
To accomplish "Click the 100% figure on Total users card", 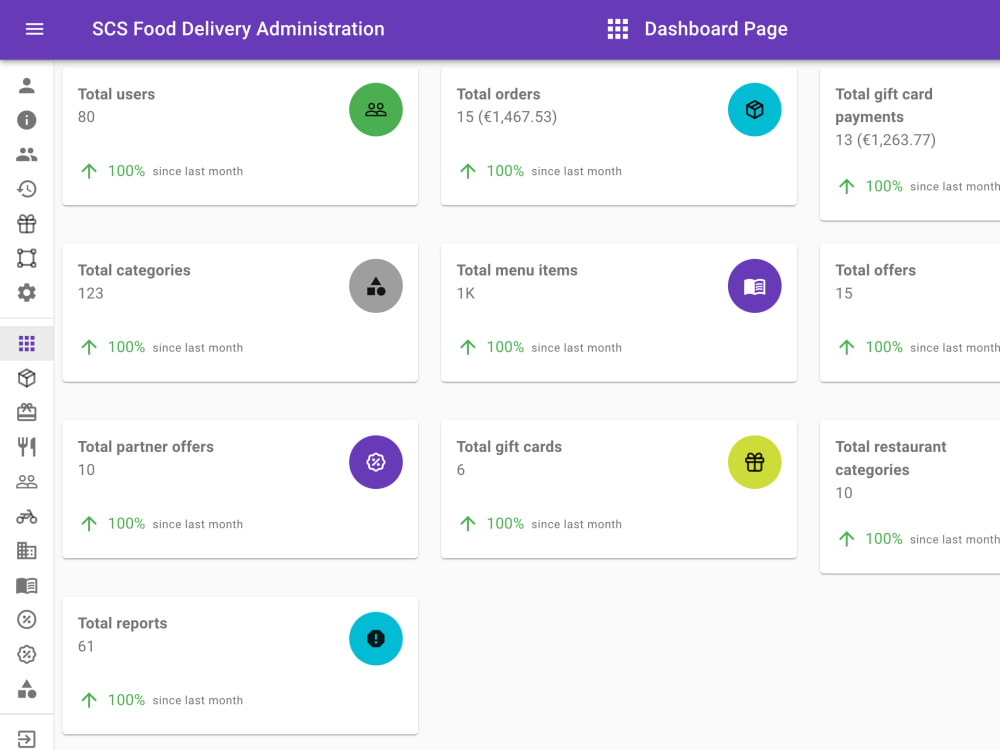I will click(x=126, y=171).
